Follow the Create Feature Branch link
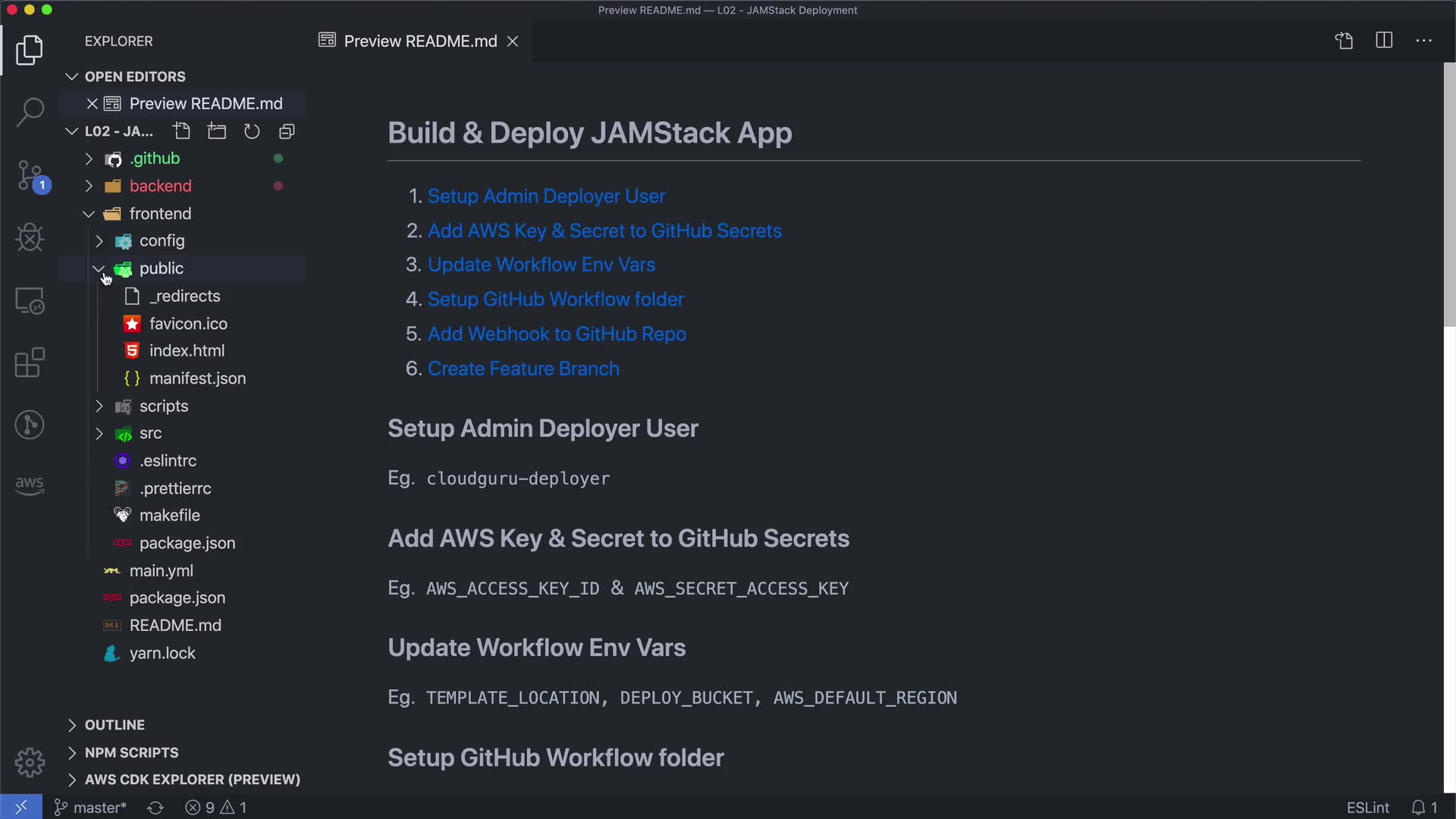The image size is (1456, 819). click(523, 369)
